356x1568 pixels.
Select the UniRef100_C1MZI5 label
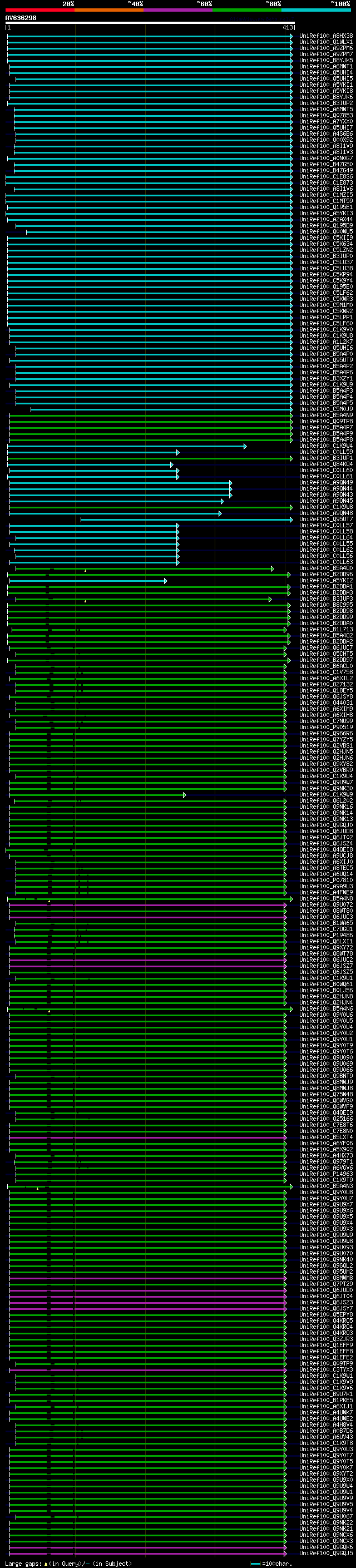325,195
